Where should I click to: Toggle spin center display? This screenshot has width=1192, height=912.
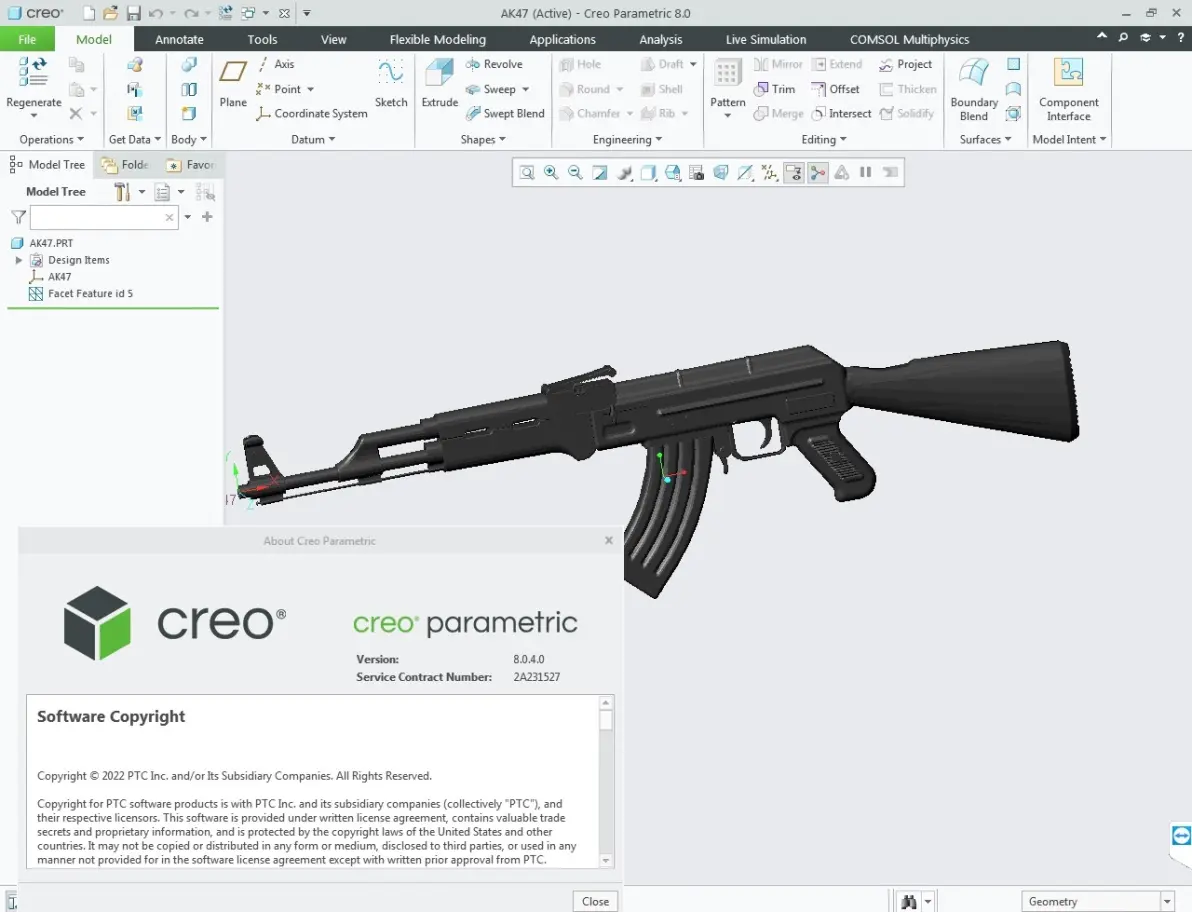point(818,173)
